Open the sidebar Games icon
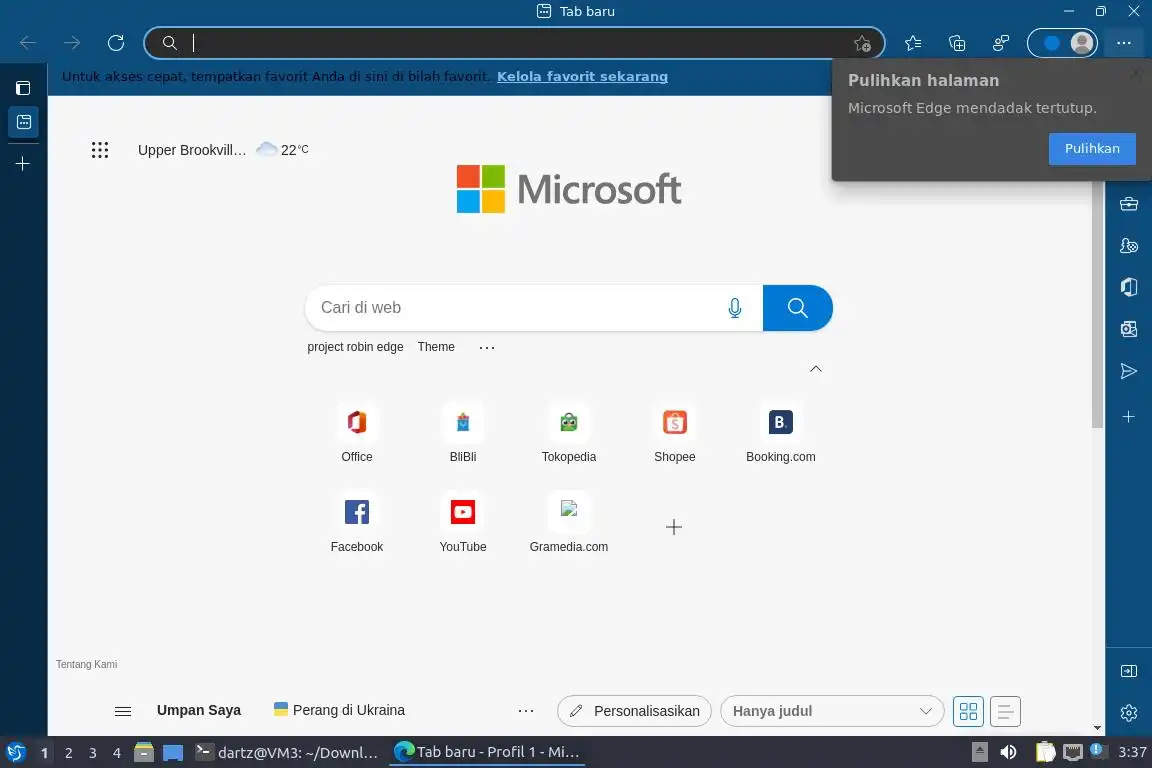The width and height of the screenshot is (1152, 768). coord(1129,245)
